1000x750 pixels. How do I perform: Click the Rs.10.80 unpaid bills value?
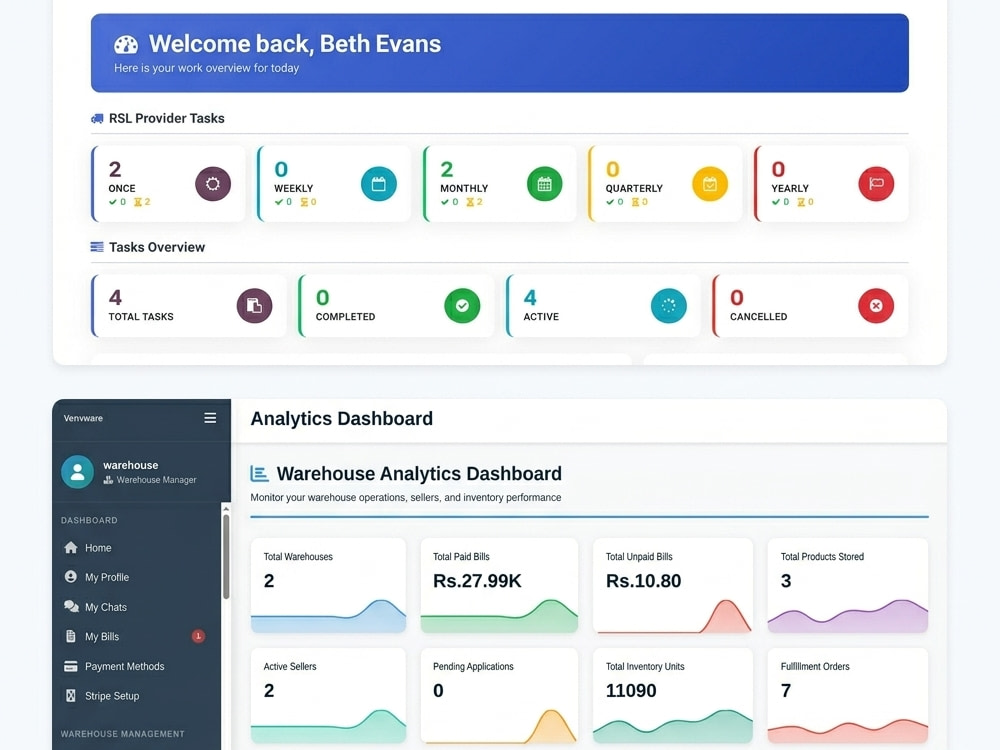pyautogui.click(x=643, y=581)
